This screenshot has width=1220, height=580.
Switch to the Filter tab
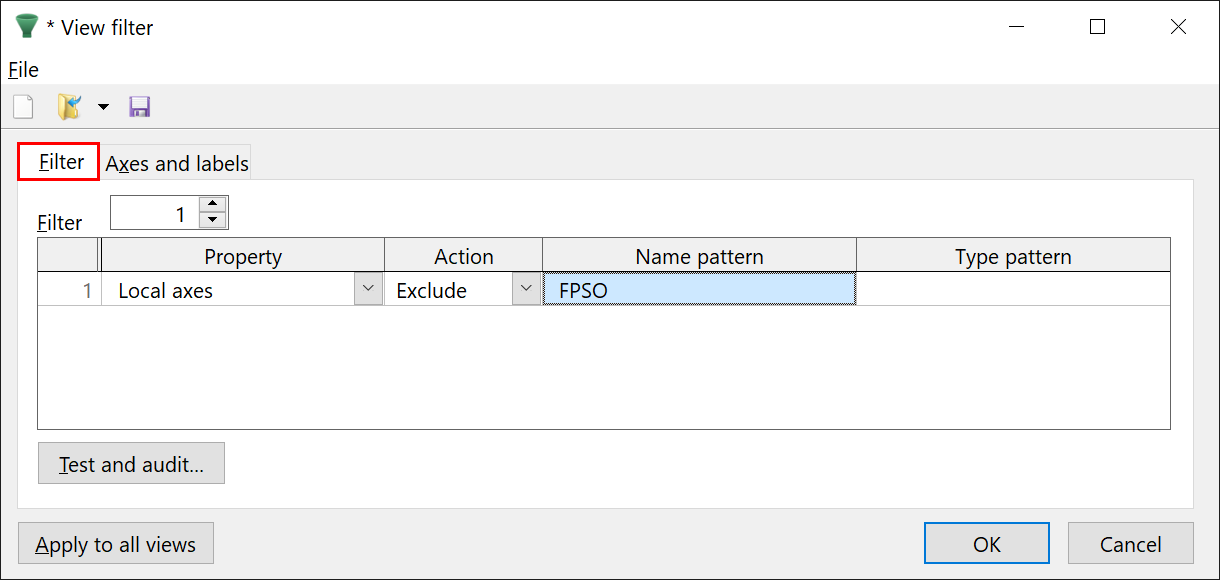point(60,162)
